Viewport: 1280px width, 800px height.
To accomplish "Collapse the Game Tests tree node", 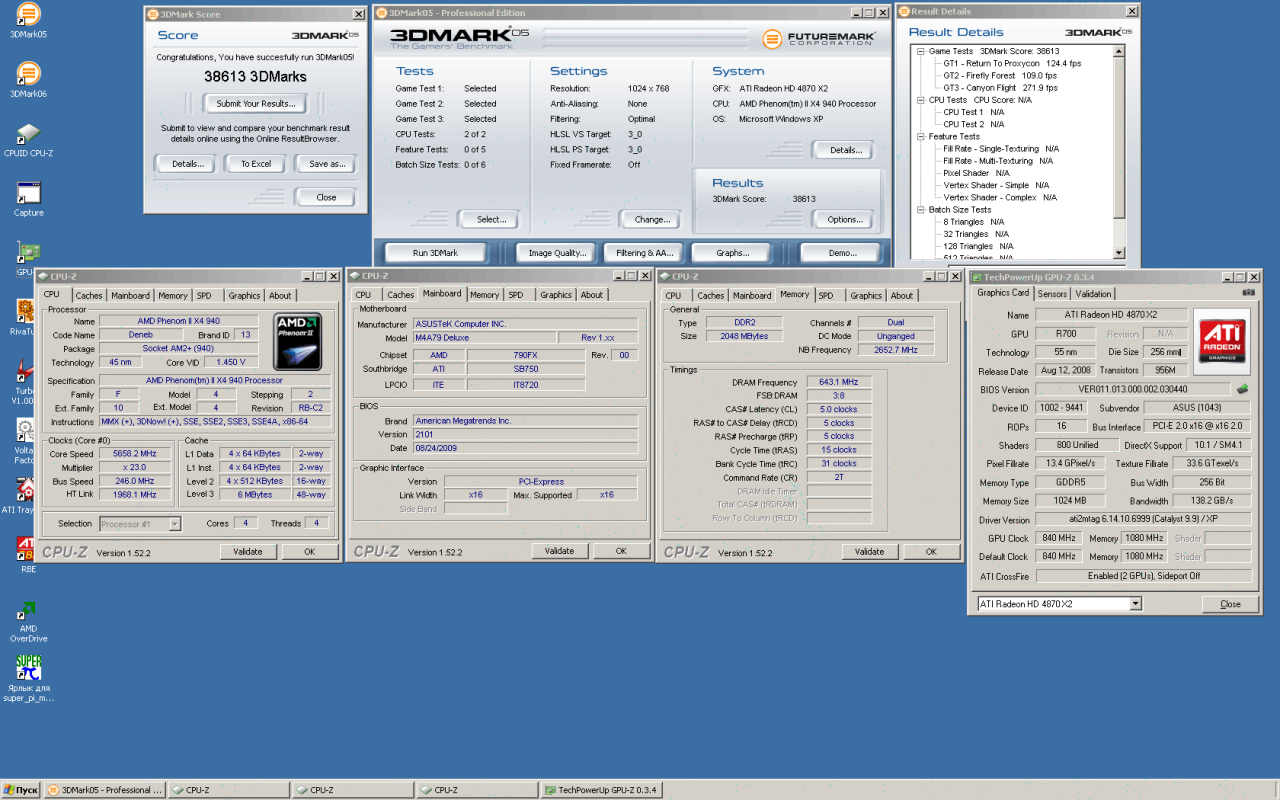I will (921, 51).
